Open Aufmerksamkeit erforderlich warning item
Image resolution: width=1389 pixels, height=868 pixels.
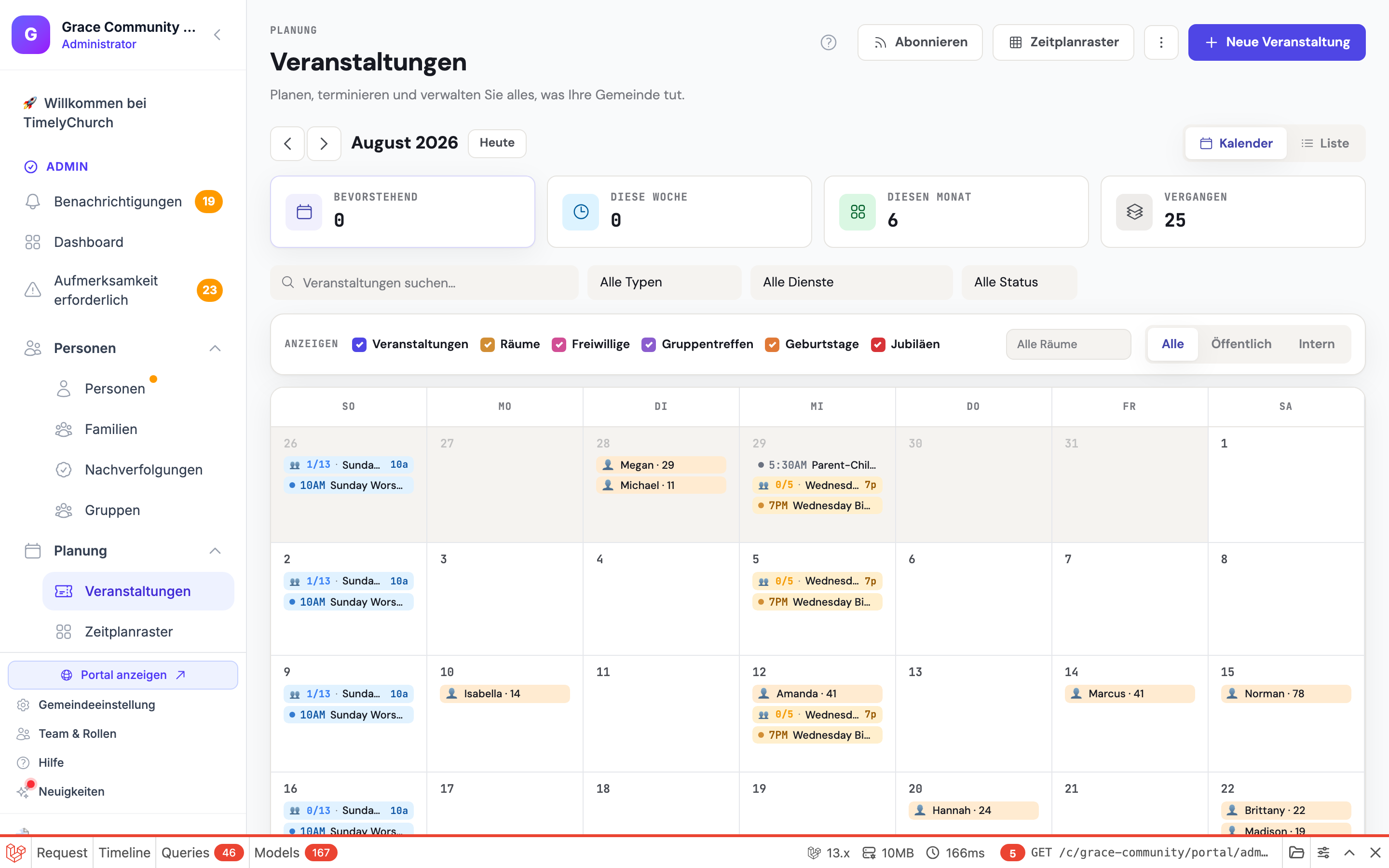[x=123, y=290]
